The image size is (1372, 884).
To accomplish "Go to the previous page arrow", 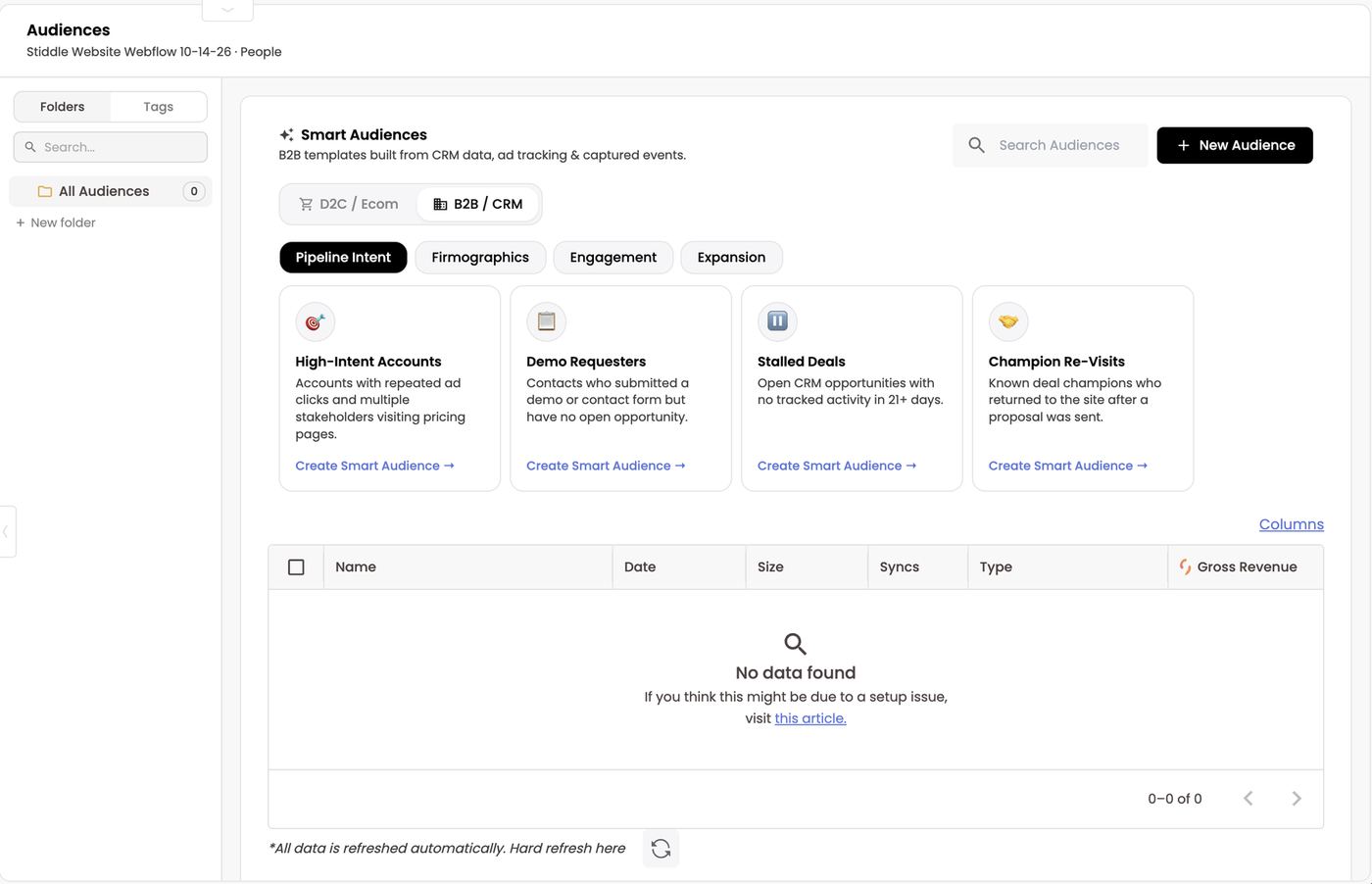I will 1248,799.
